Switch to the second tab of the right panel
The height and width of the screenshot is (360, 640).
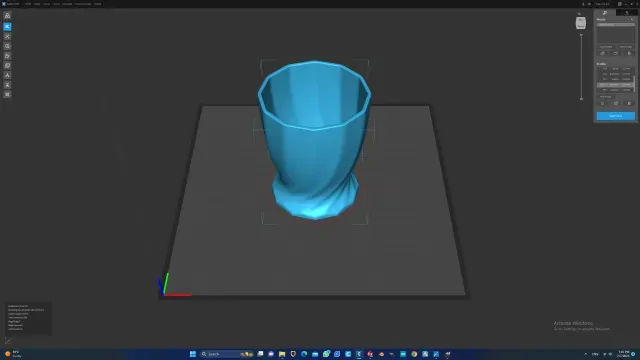tap(627, 13)
